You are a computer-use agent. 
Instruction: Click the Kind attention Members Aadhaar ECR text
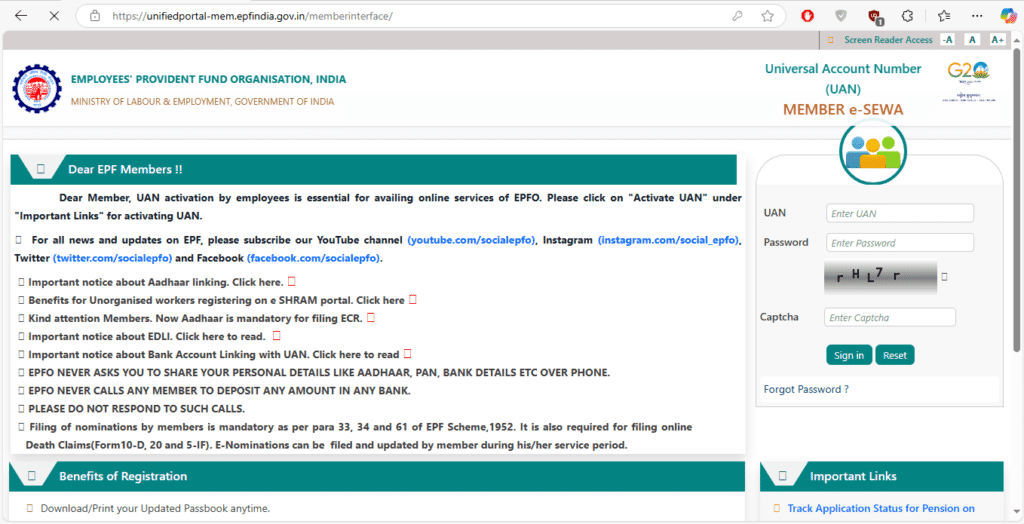(x=195, y=318)
